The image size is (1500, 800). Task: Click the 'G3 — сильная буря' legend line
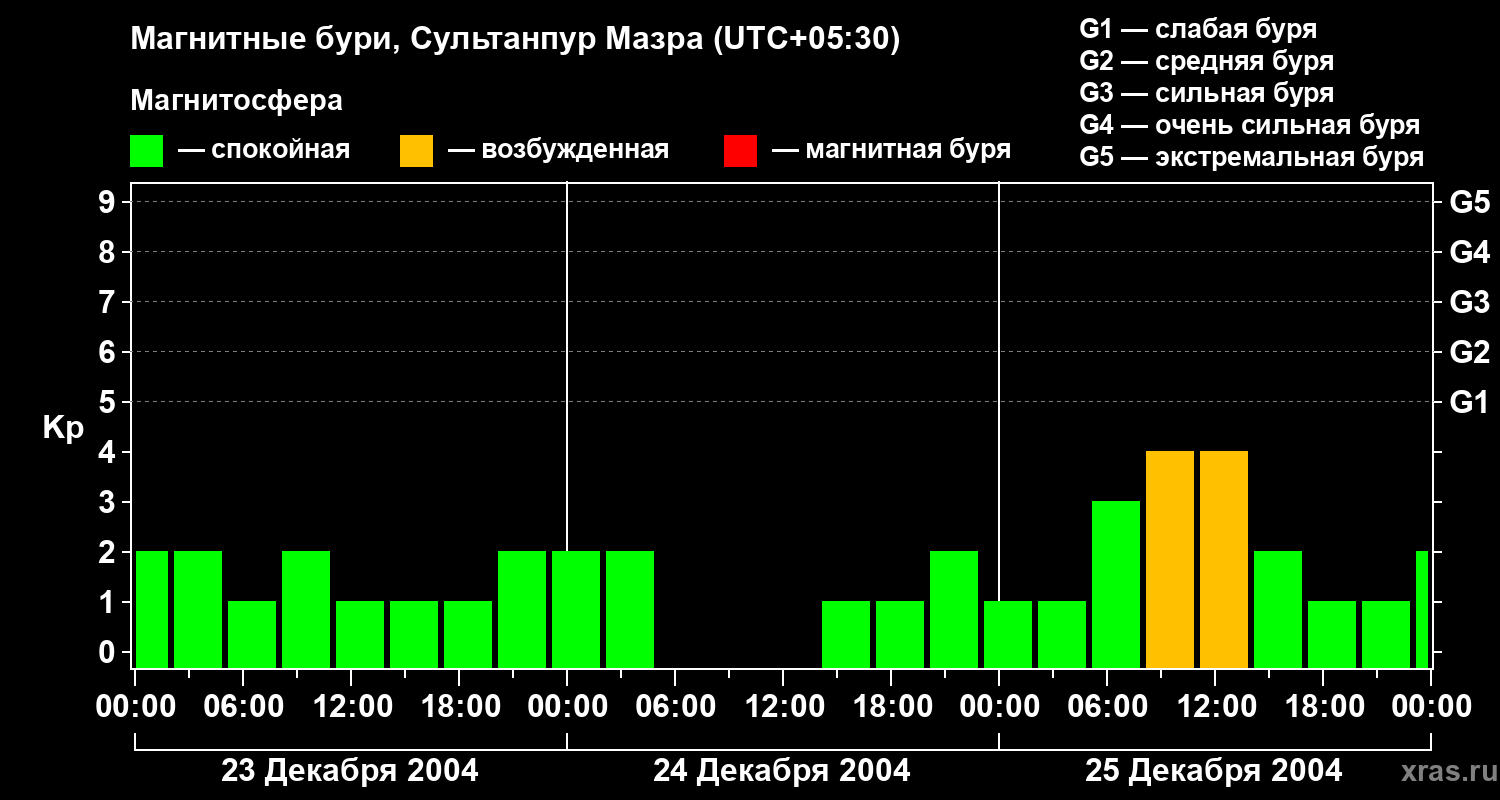click(x=1207, y=93)
